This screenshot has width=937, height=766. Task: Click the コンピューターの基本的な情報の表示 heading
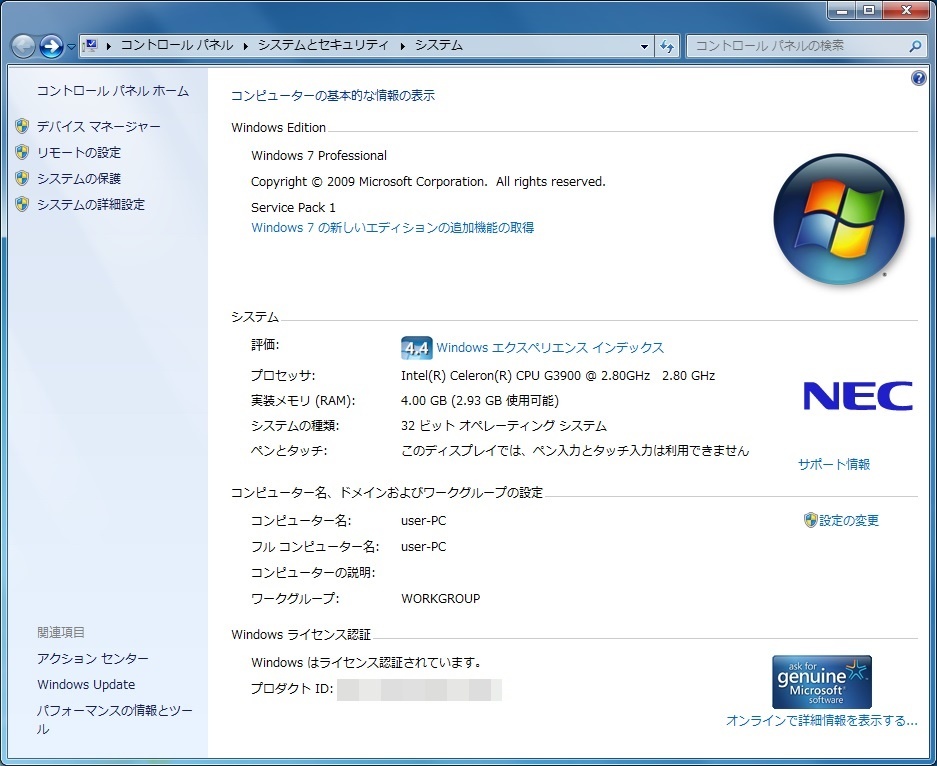[x=333, y=96]
